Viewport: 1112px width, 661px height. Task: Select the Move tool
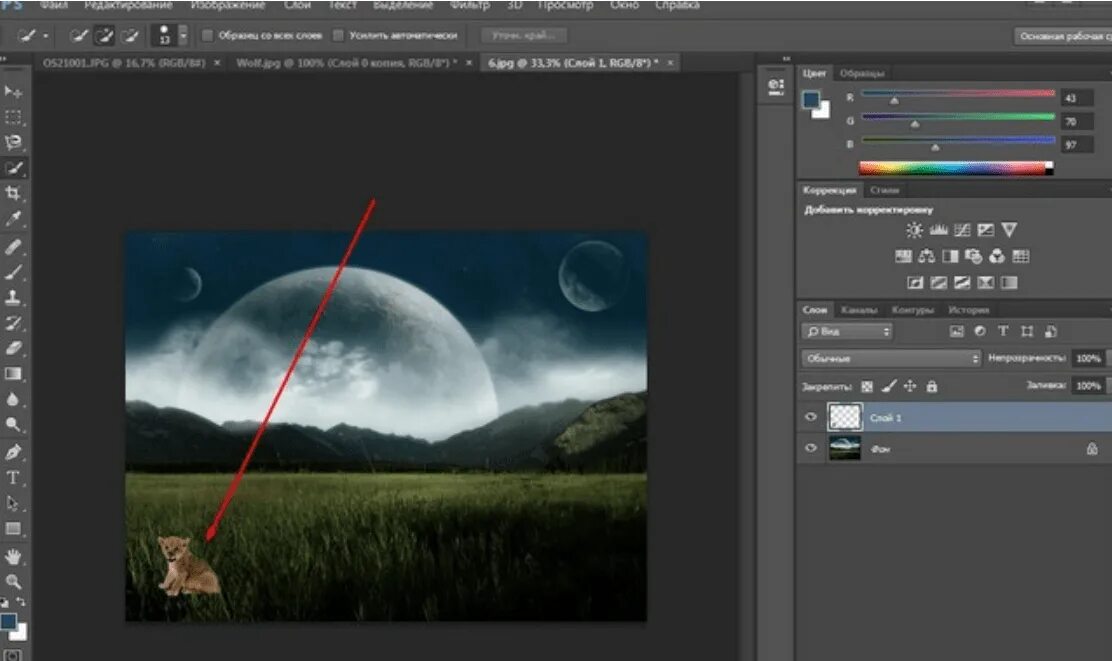[x=13, y=91]
